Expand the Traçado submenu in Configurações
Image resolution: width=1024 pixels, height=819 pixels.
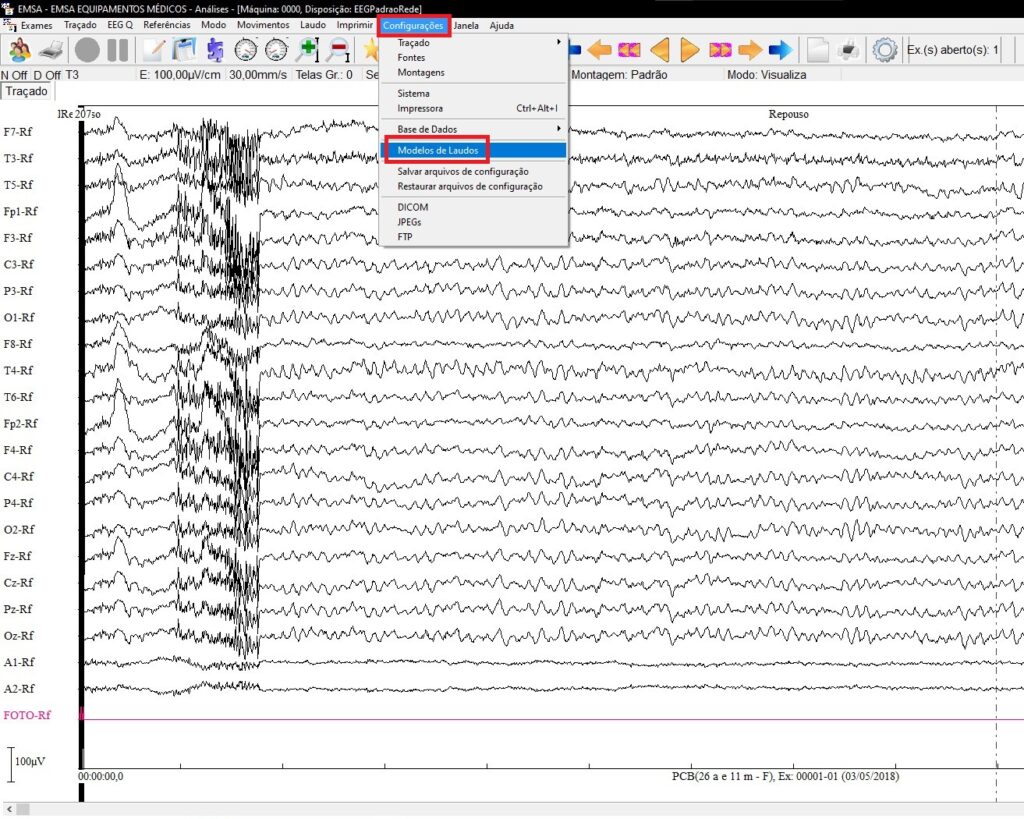click(x=413, y=43)
